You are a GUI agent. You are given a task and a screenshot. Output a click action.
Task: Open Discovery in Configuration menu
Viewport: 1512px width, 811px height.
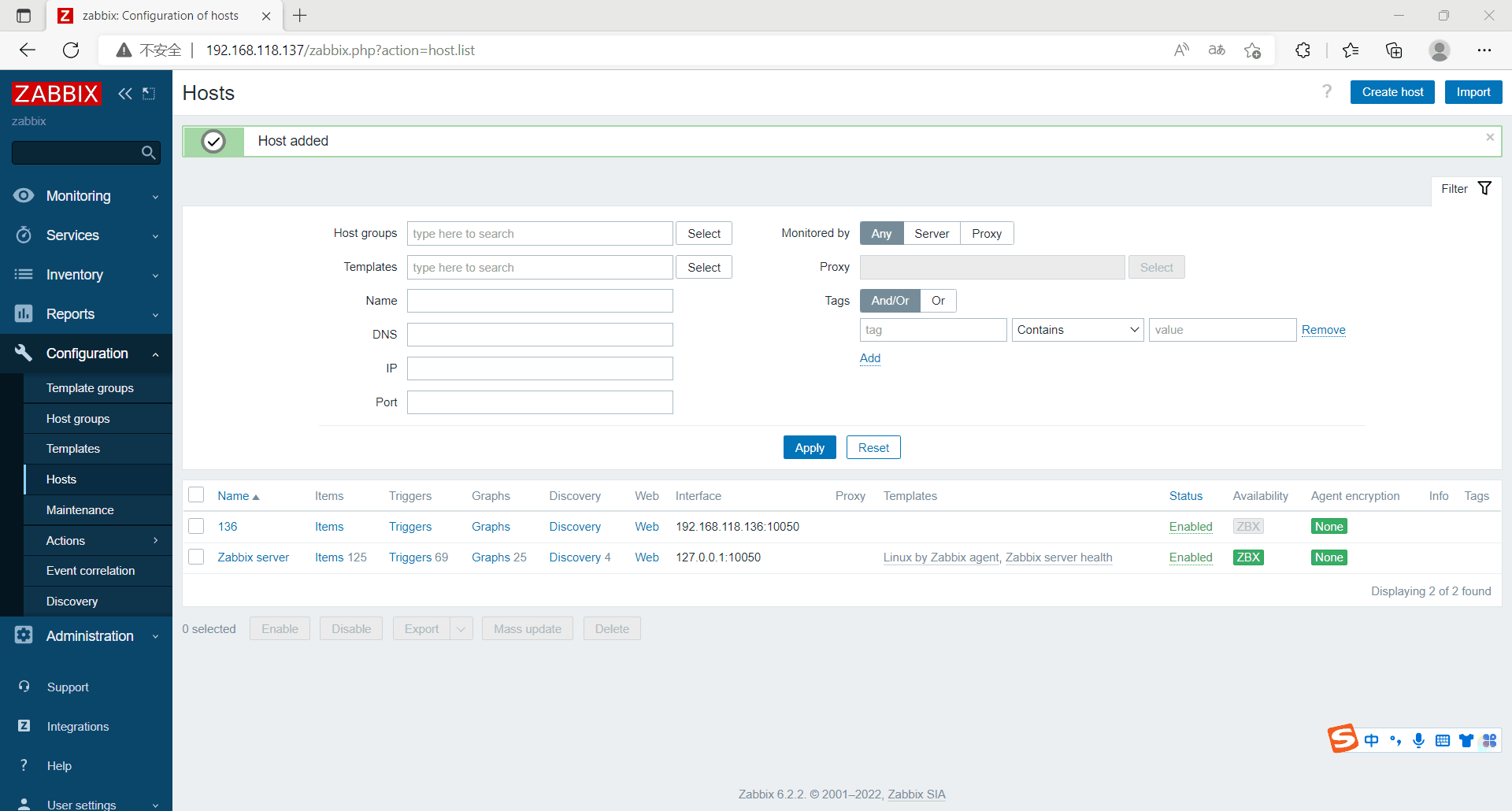click(72, 601)
